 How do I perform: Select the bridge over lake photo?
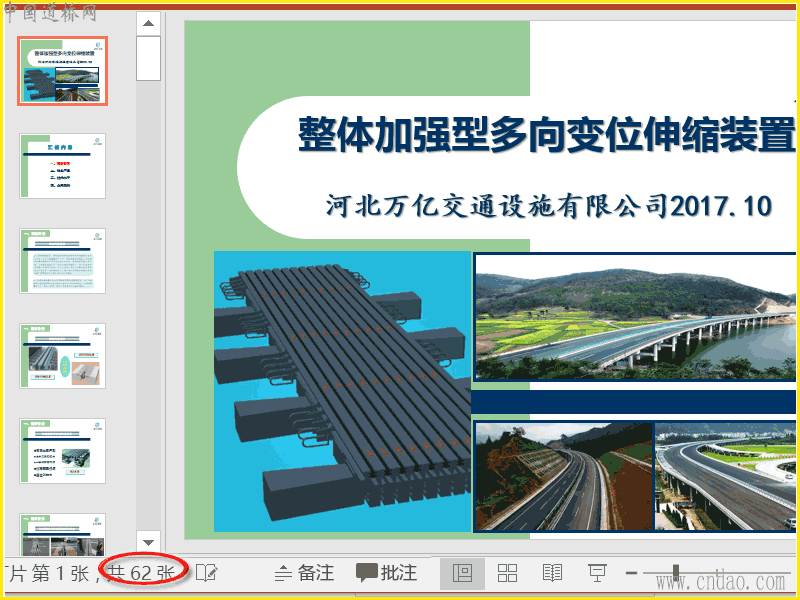(x=635, y=317)
